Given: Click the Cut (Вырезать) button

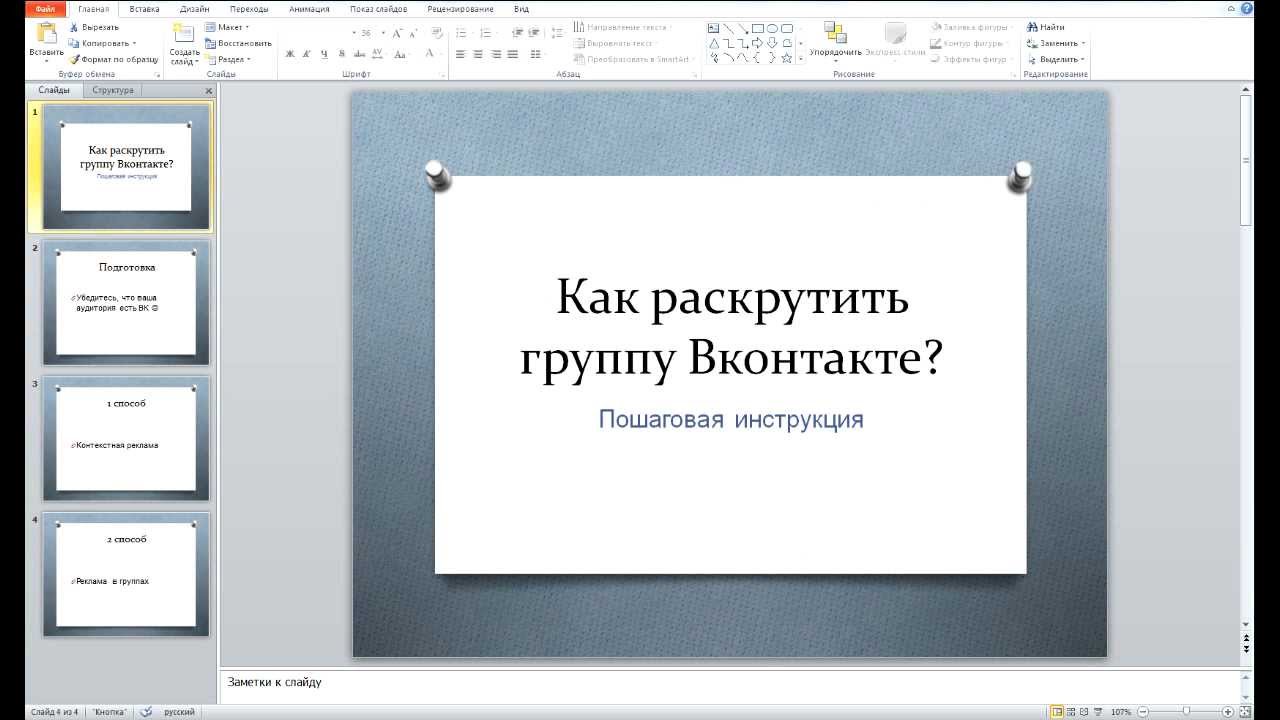Looking at the screenshot, I should click(95, 27).
